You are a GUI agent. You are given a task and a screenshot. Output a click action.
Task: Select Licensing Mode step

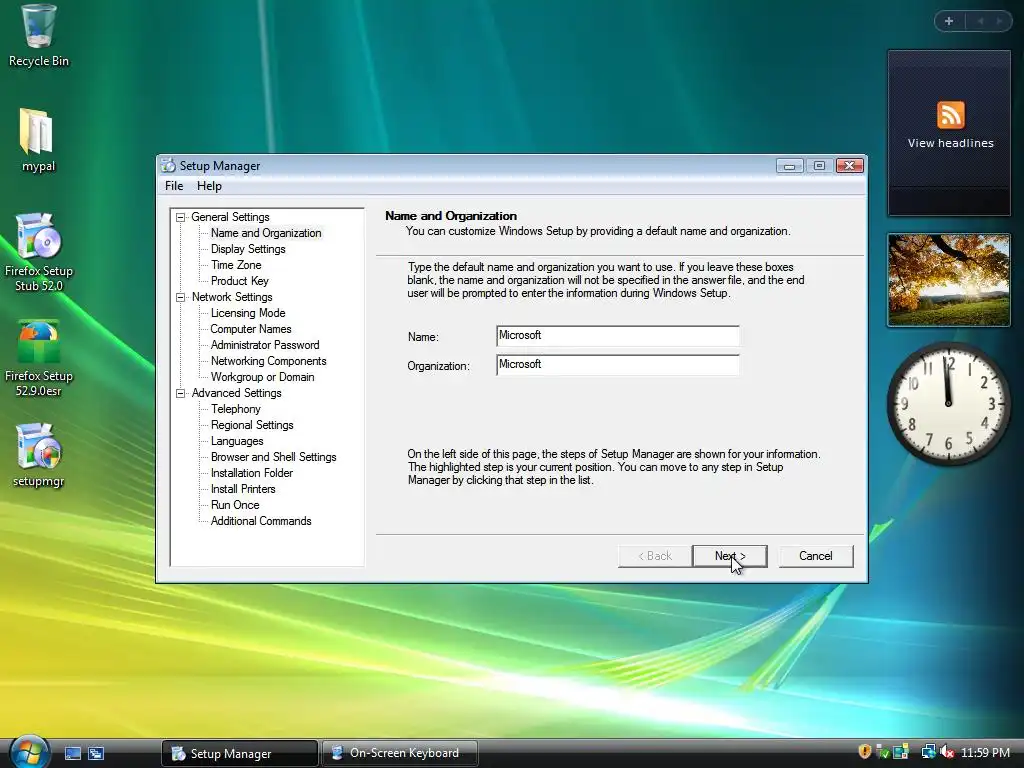(248, 313)
